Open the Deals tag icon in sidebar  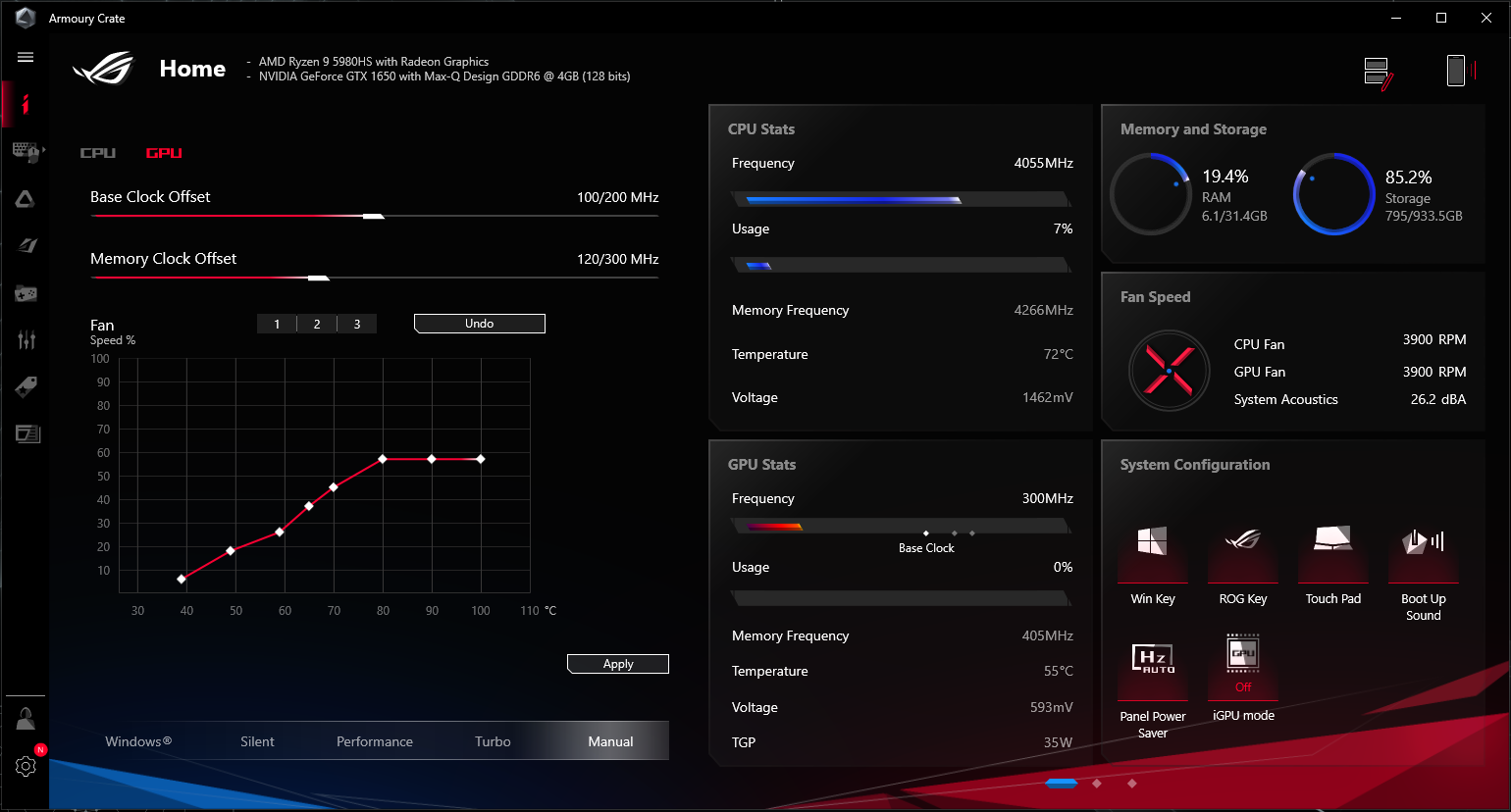[26, 386]
